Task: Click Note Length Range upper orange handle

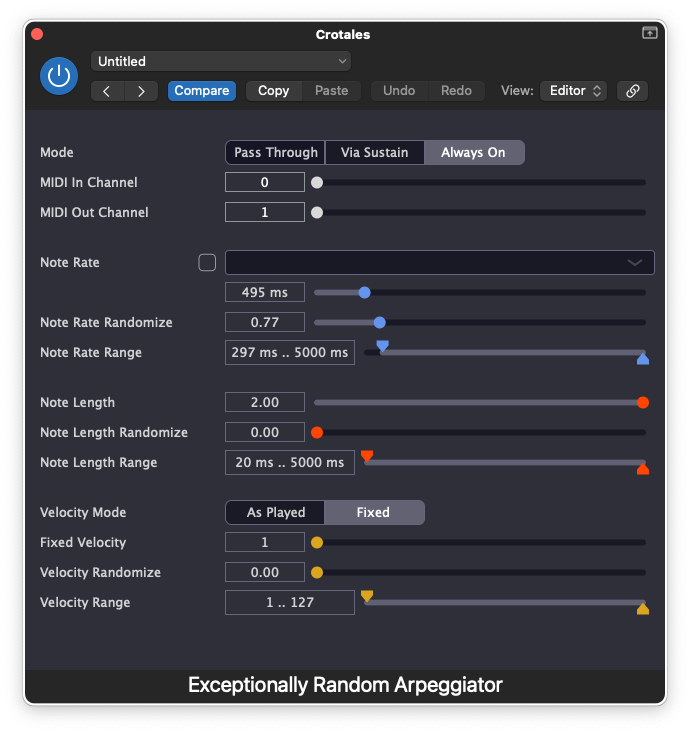Action: click(x=643, y=469)
